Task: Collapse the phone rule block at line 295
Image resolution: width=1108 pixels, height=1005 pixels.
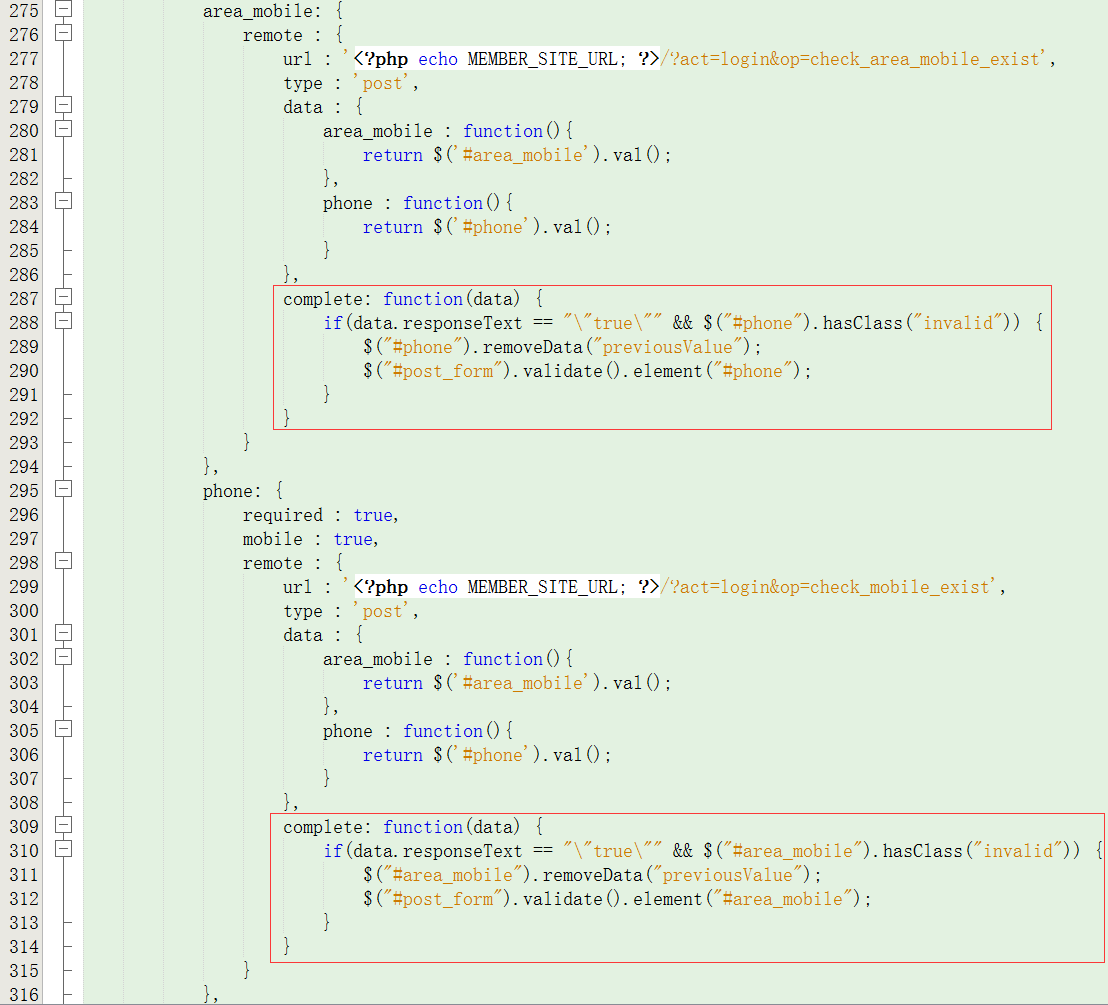Action: (64, 491)
